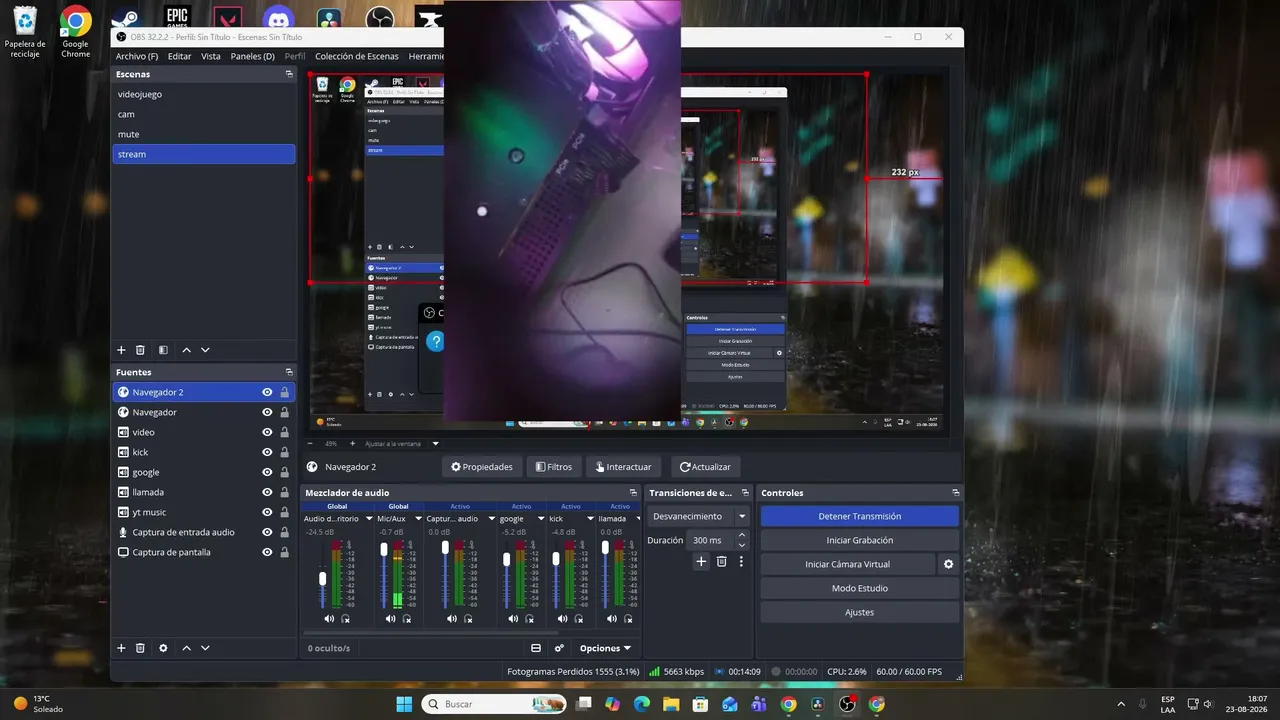Open advanced audio properties gears icon

click(560, 648)
